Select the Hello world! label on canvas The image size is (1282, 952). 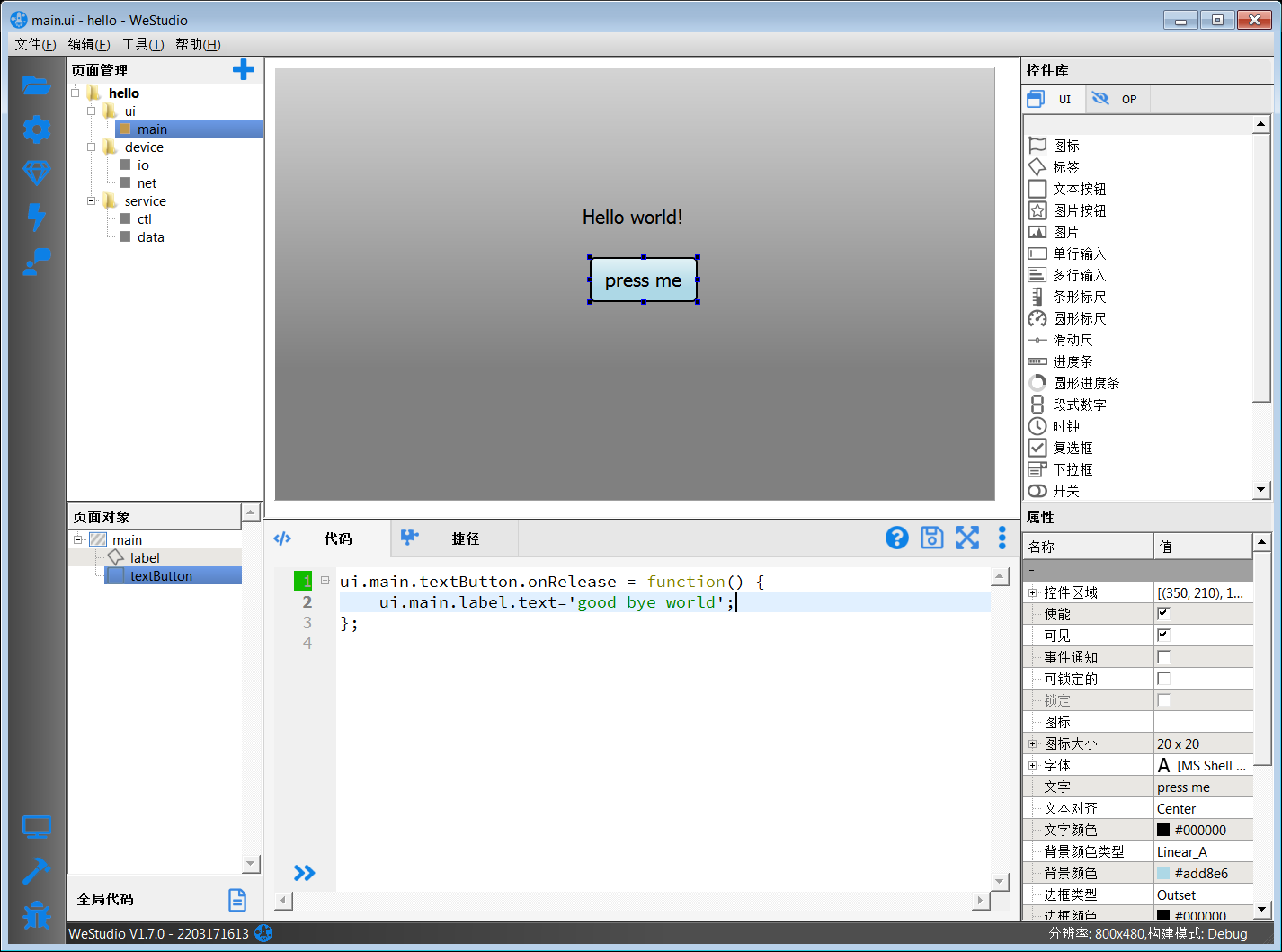click(x=632, y=217)
